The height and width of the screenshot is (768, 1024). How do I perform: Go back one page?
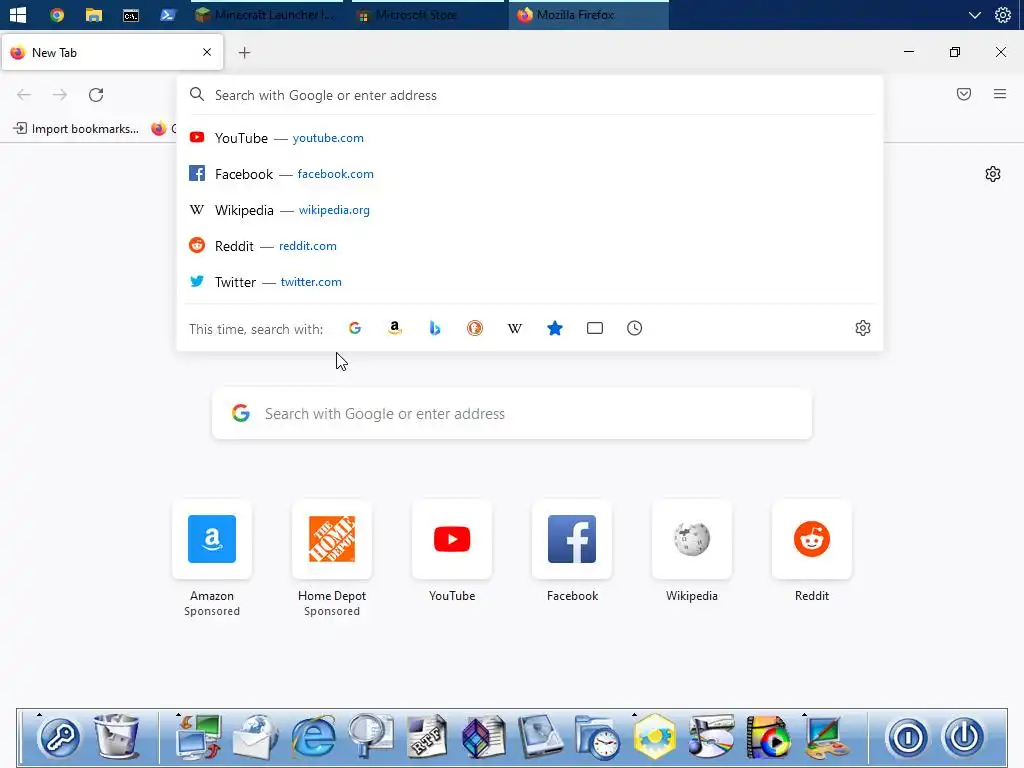pos(24,95)
